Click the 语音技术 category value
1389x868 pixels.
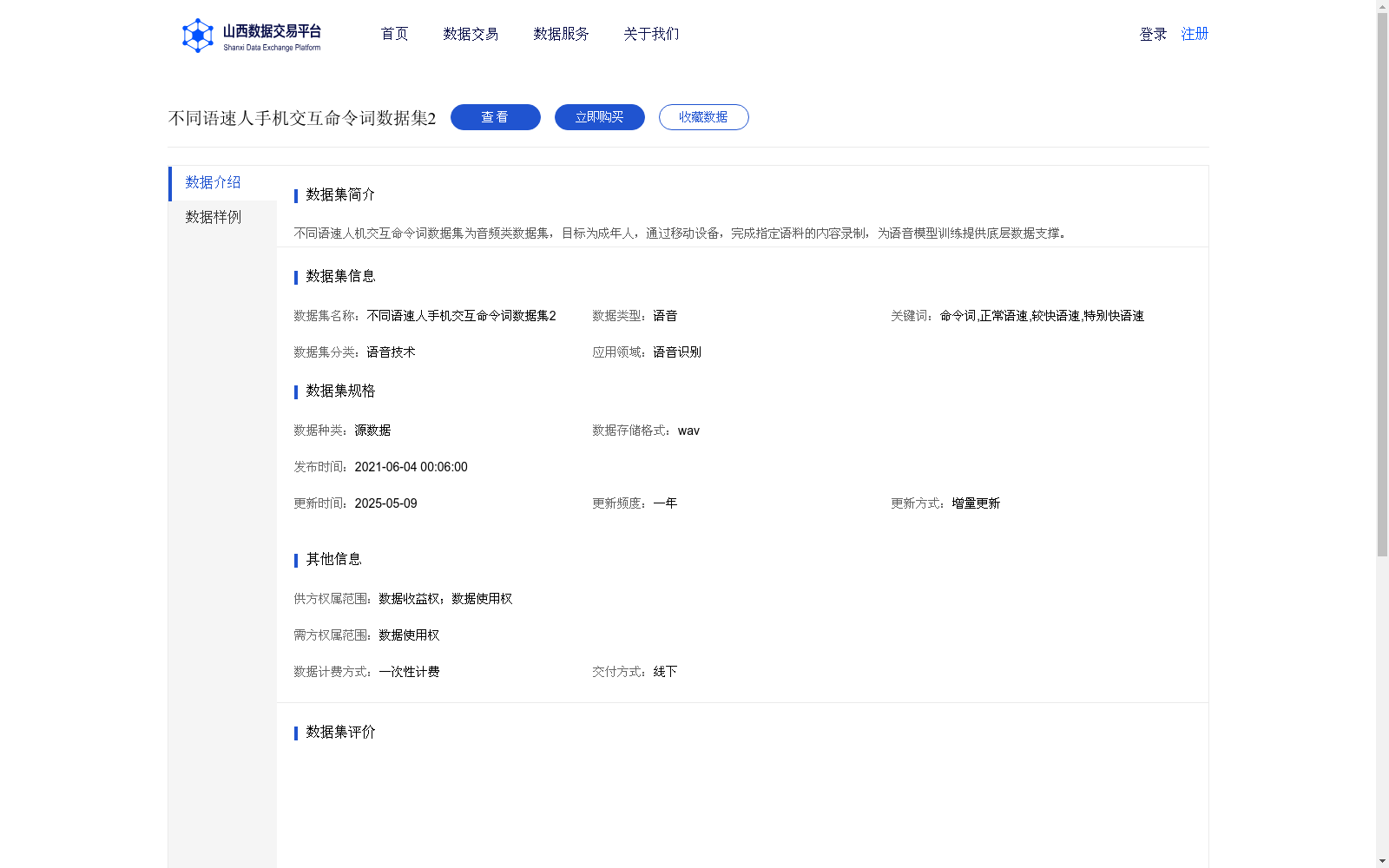(391, 352)
